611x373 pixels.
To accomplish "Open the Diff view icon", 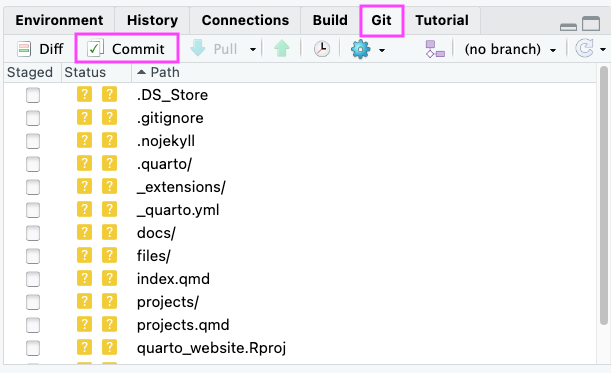I will (24, 49).
